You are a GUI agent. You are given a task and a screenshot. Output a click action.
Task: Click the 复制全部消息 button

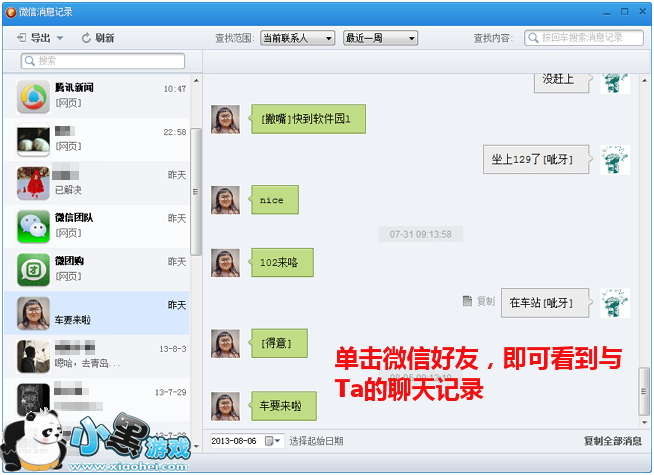(612, 441)
